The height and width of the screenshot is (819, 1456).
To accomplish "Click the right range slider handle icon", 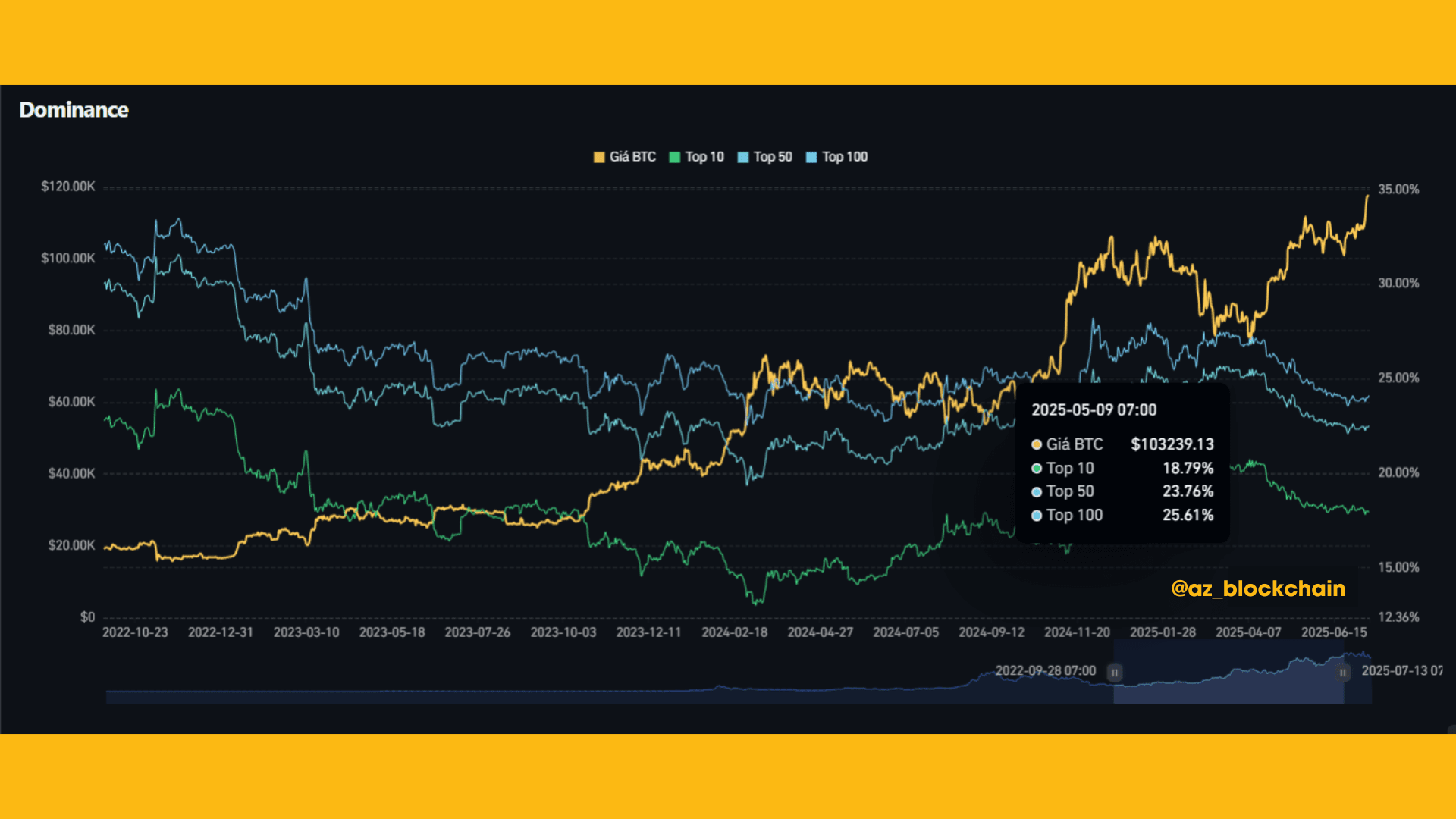I will pos(1343,673).
